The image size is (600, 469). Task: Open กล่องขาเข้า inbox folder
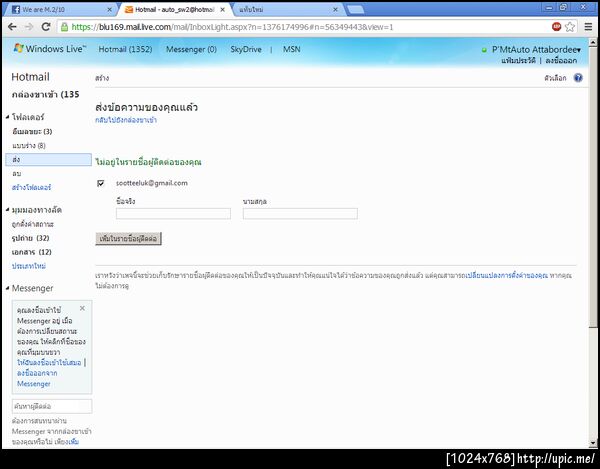point(46,94)
